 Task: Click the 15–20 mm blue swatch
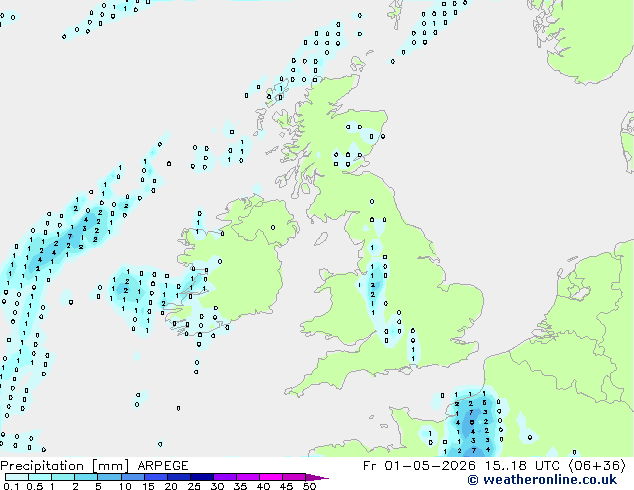tap(155, 477)
